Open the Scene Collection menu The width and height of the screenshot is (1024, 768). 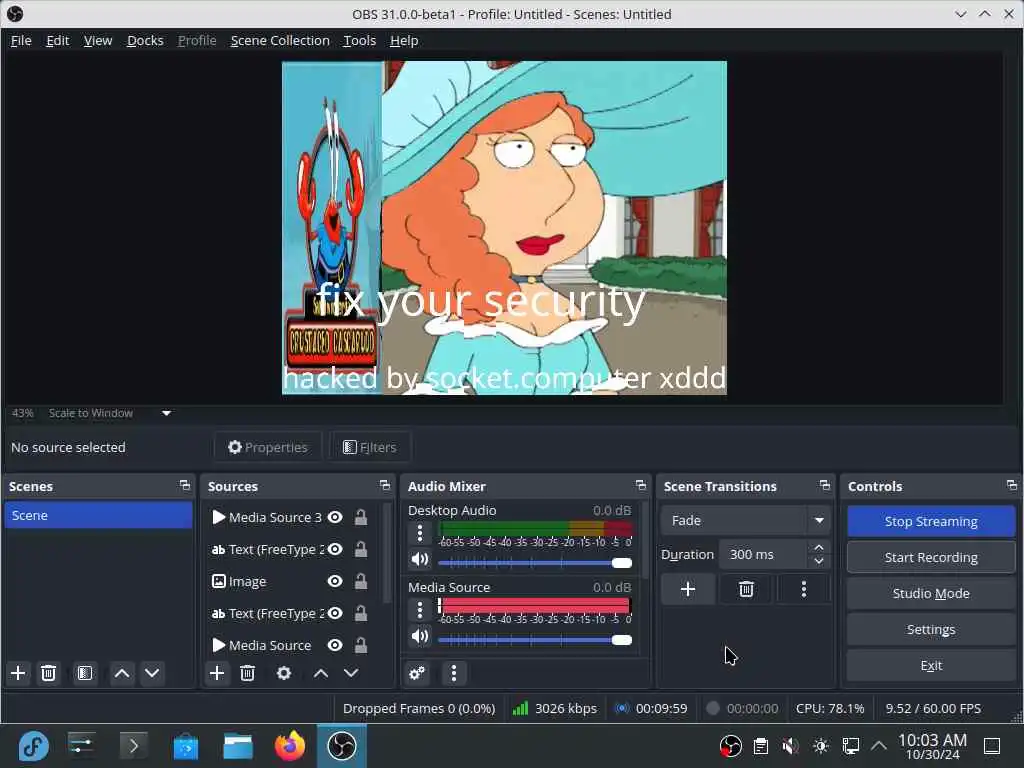coord(280,40)
